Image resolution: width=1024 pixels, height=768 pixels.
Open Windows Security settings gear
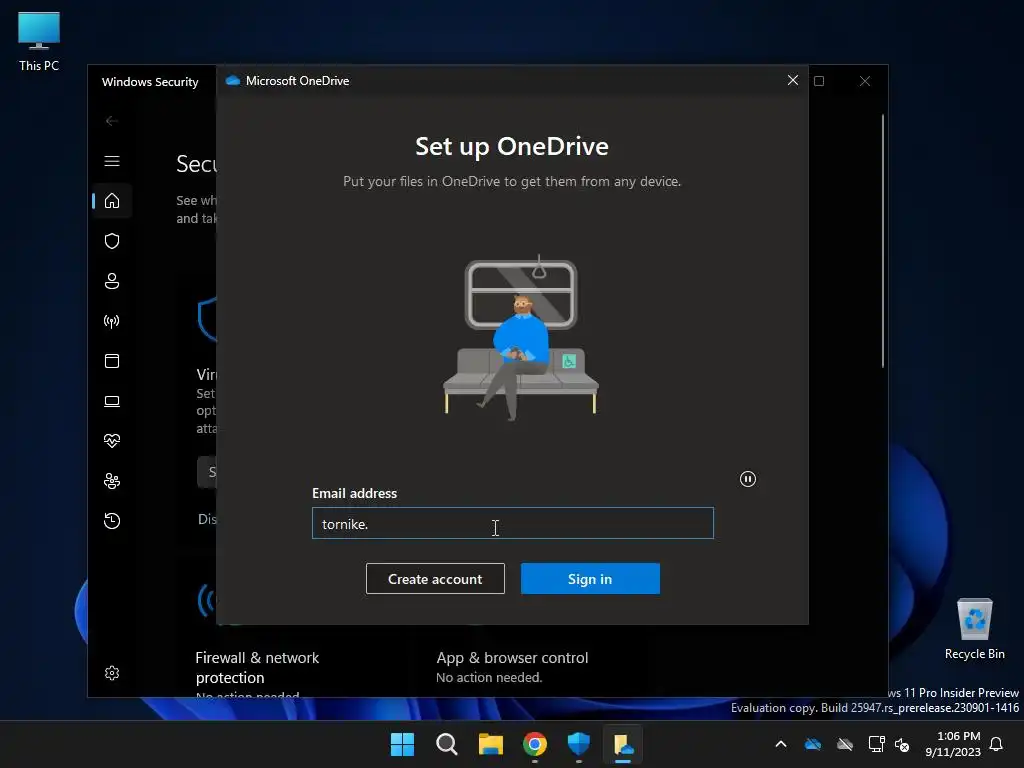point(112,673)
